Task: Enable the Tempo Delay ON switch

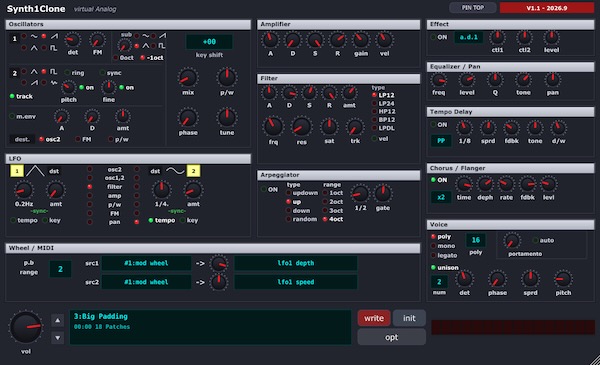Action: click(x=434, y=125)
